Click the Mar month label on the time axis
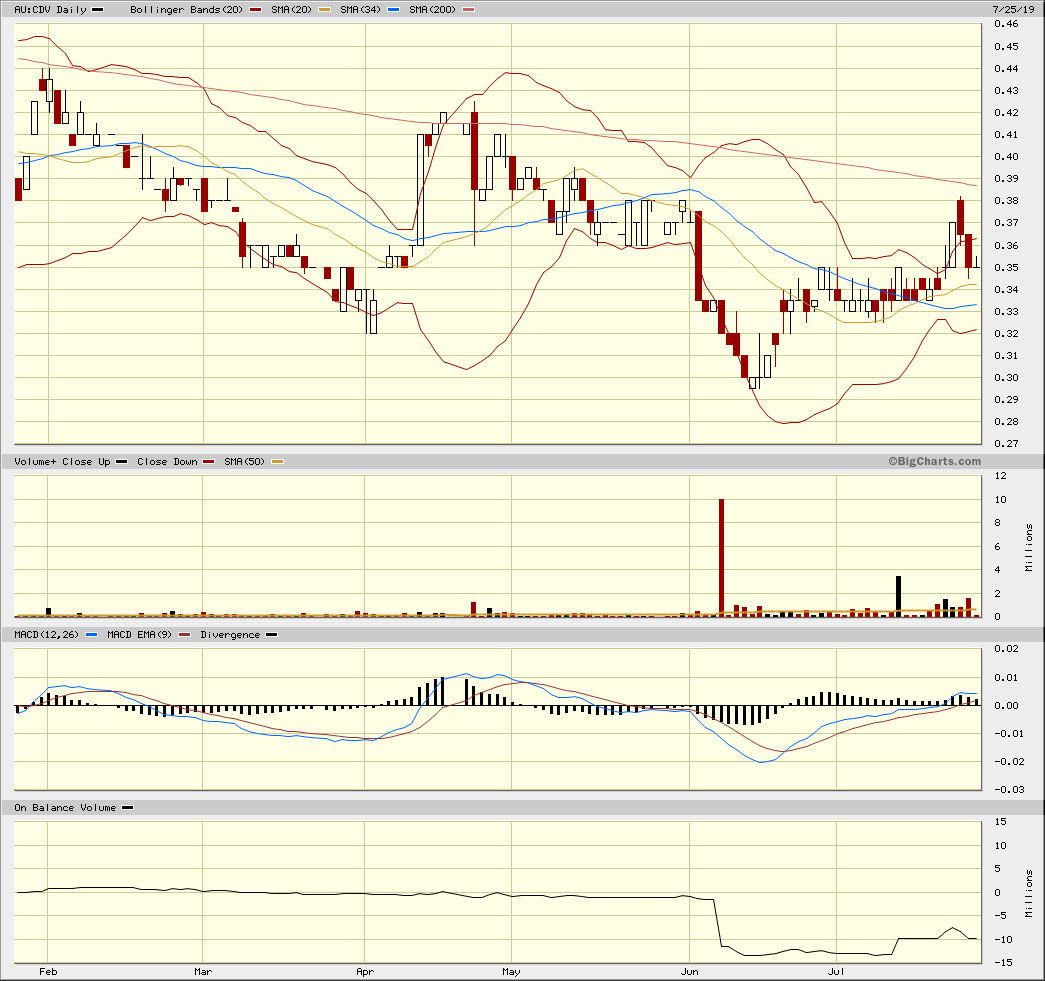Image resolution: width=1045 pixels, height=981 pixels. click(203, 972)
